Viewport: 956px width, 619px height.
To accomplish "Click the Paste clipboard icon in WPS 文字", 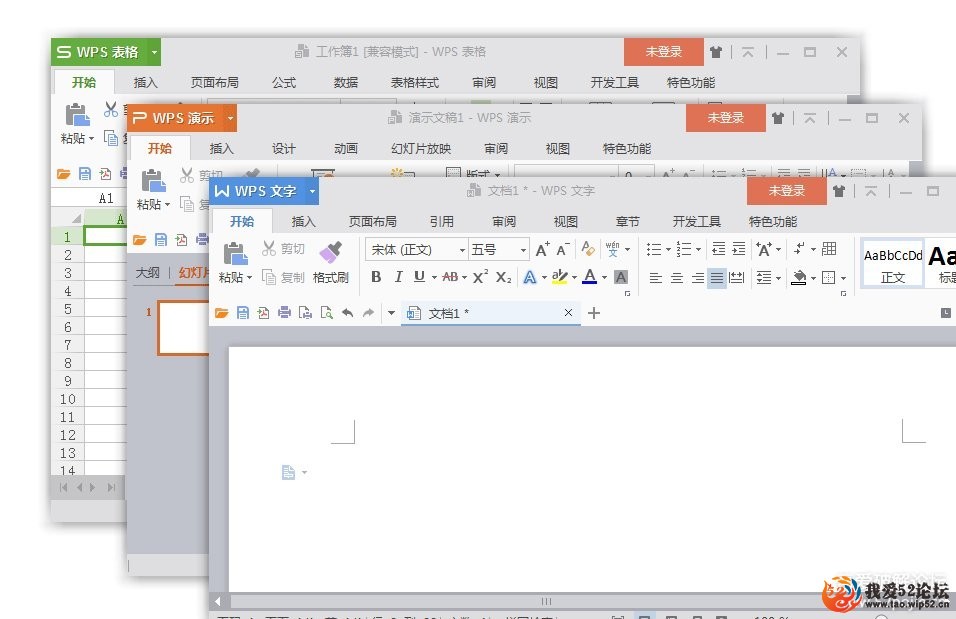I will [x=235, y=253].
